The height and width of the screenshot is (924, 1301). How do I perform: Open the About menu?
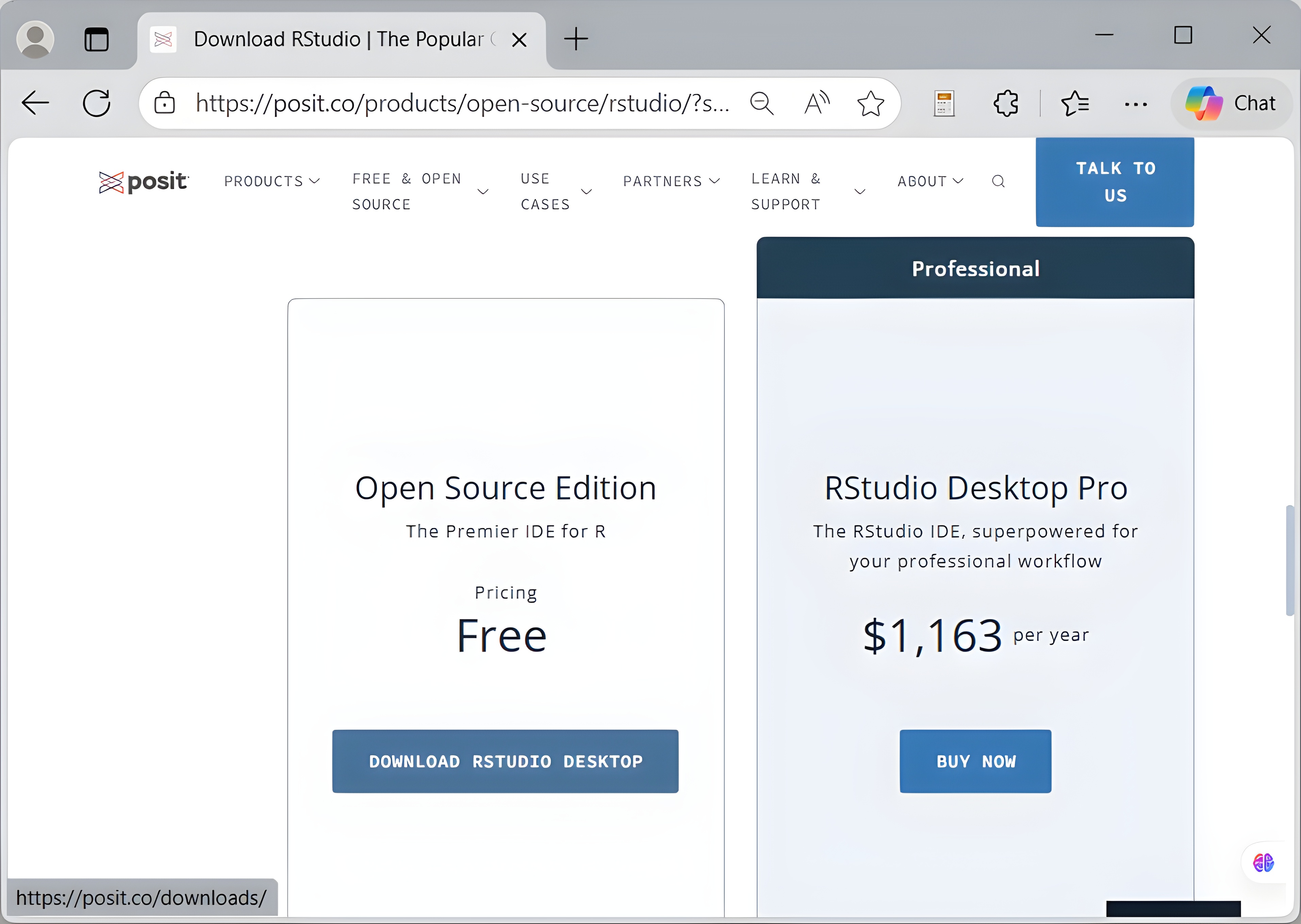930,182
